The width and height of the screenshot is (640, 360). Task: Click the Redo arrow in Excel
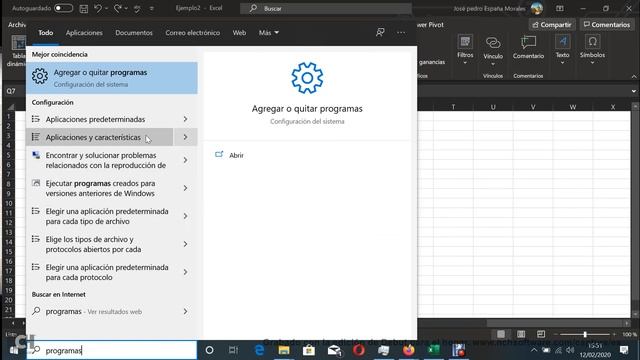coord(118,8)
